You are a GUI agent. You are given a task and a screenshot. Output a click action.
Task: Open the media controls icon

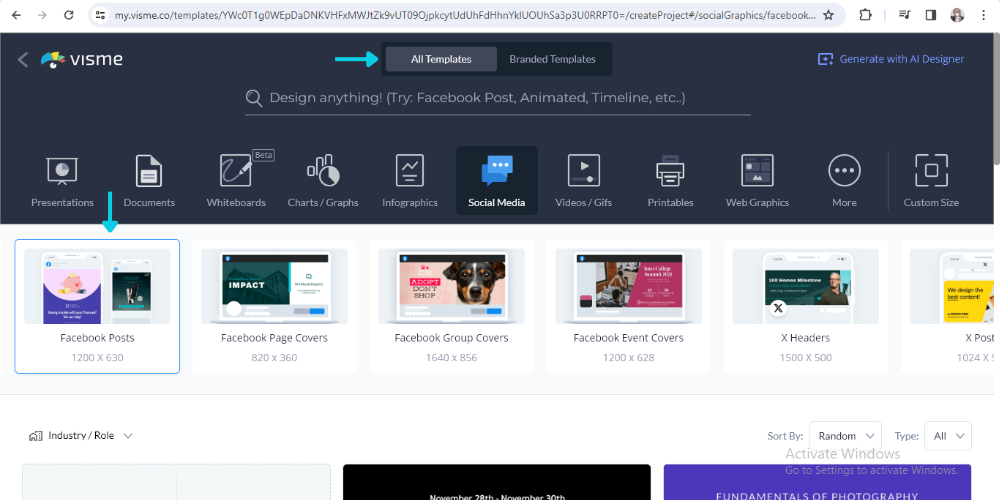point(904,15)
